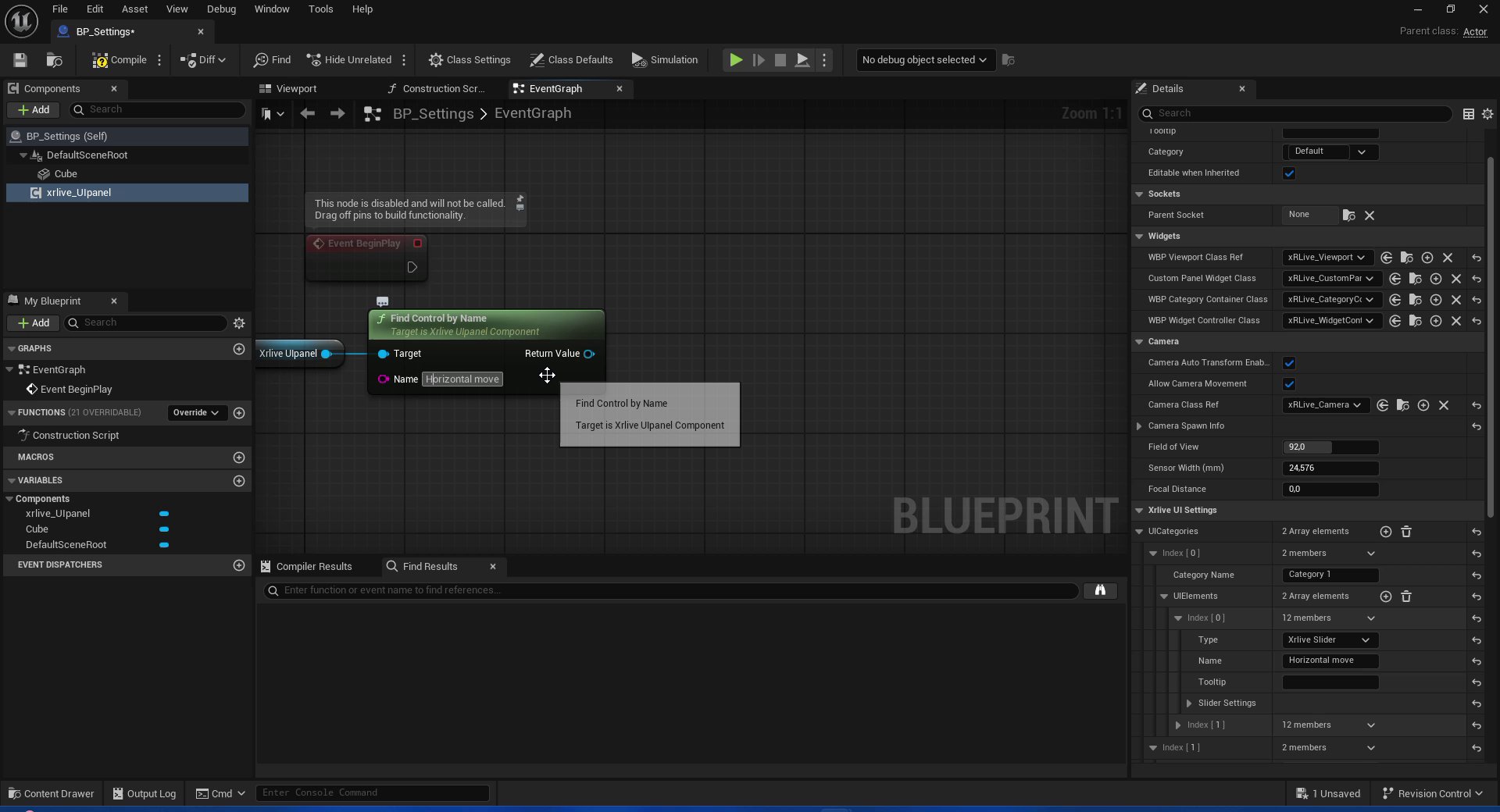Click the Browse to asset icon in toolbar
This screenshot has width=1500, height=812.
pos(54,60)
